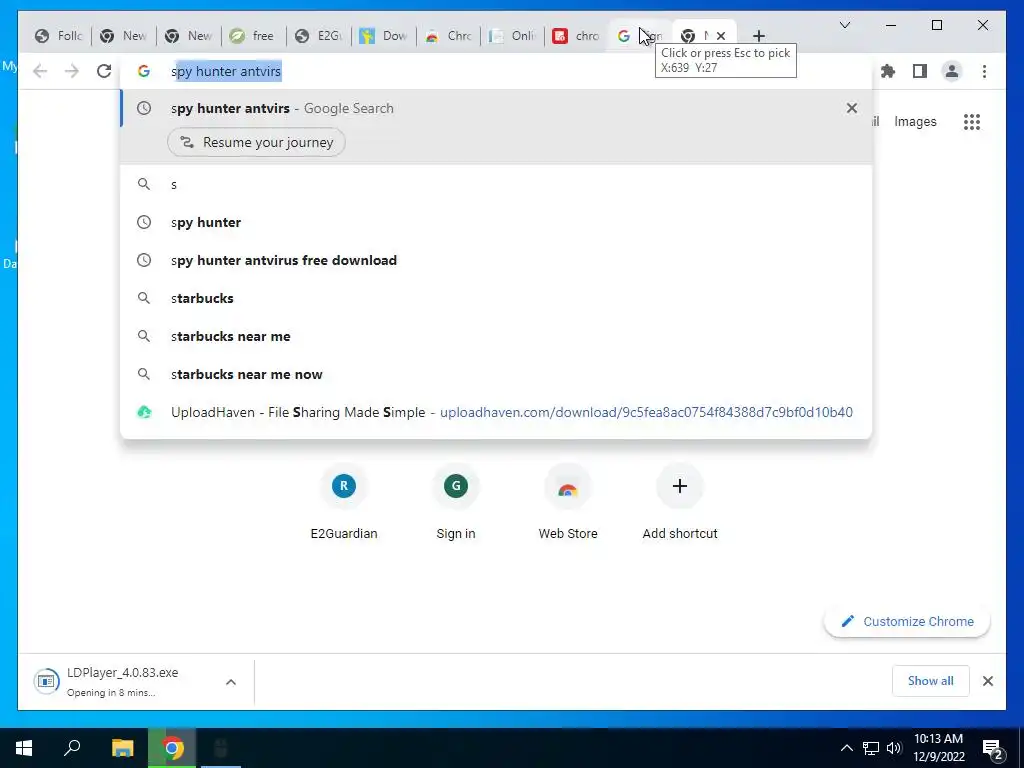Switch to the red 'chro' tab
Viewport: 1024px width, 768px height.
pyautogui.click(x=577, y=36)
